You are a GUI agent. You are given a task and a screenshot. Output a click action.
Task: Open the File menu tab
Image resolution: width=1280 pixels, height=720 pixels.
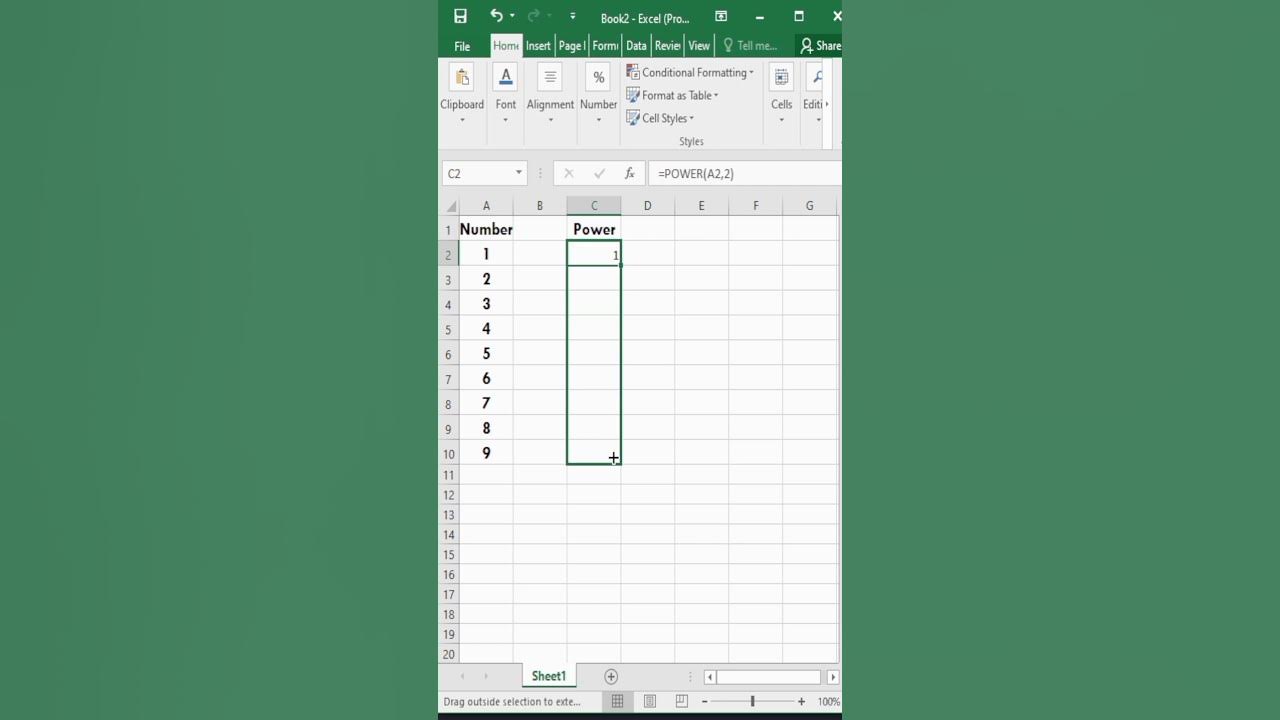point(462,46)
